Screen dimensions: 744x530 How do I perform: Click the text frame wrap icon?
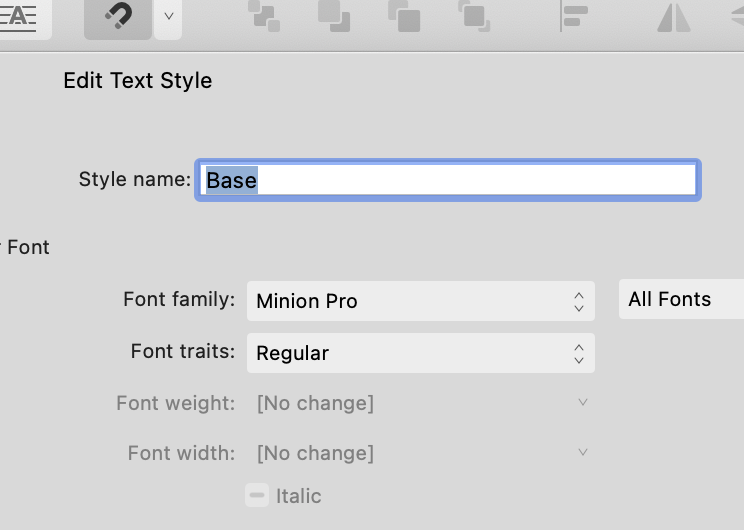tap(21, 18)
